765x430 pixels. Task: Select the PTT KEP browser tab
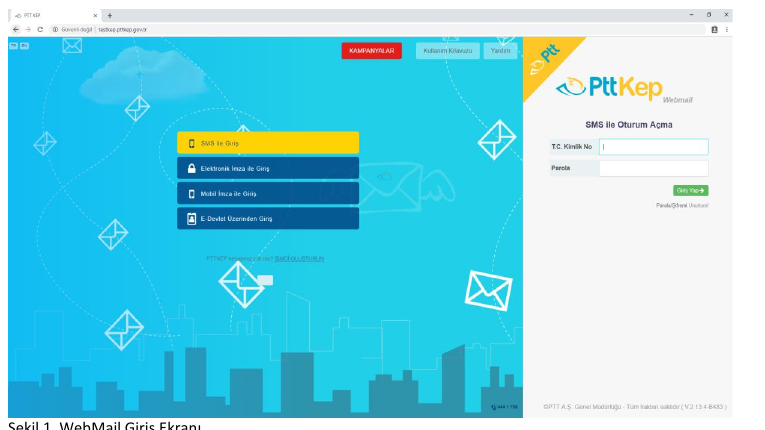point(55,16)
